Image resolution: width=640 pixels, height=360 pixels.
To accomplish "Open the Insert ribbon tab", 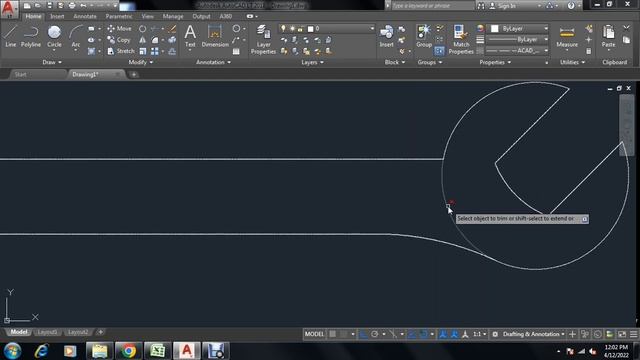I will coord(57,16).
